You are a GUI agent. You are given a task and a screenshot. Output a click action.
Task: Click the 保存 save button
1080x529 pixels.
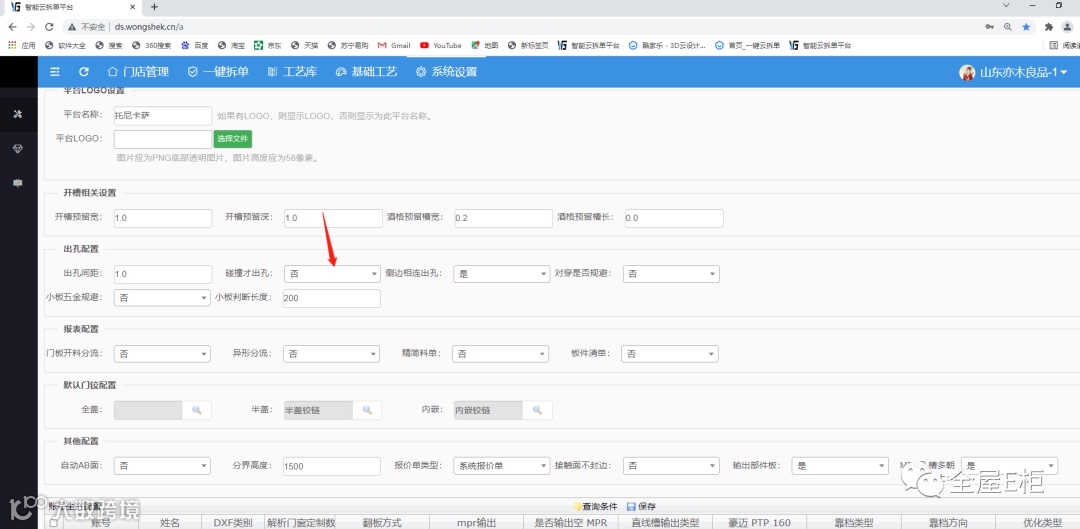click(x=641, y=506)
